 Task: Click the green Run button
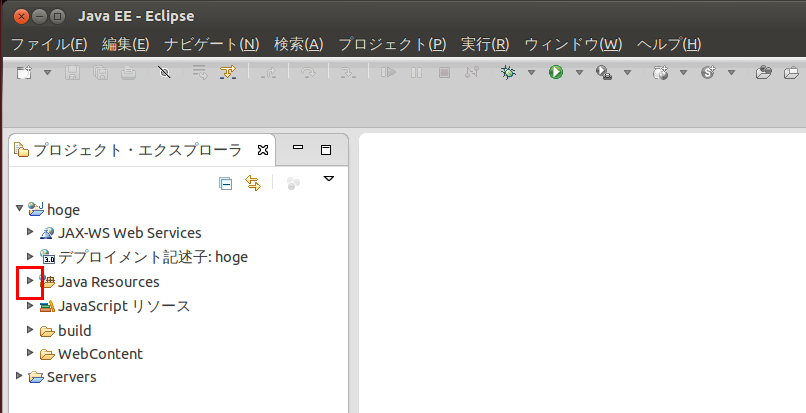tap(556, 73)
